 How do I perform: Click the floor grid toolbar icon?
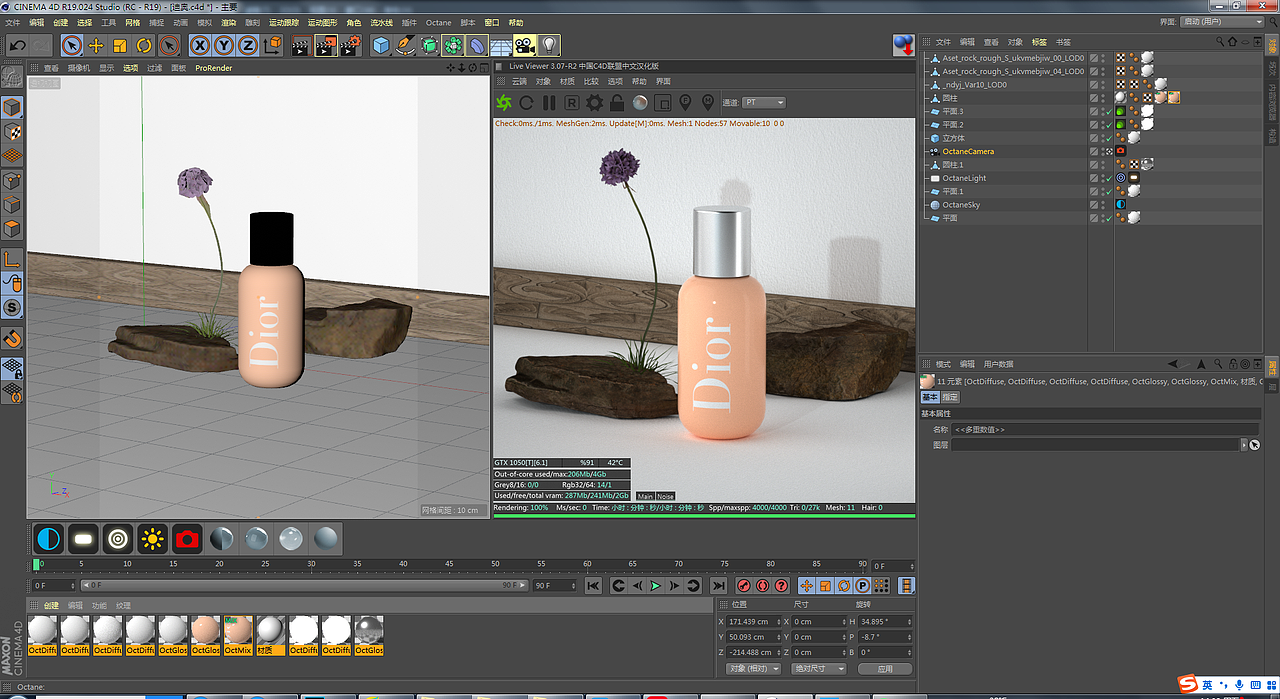pos(501,45)
